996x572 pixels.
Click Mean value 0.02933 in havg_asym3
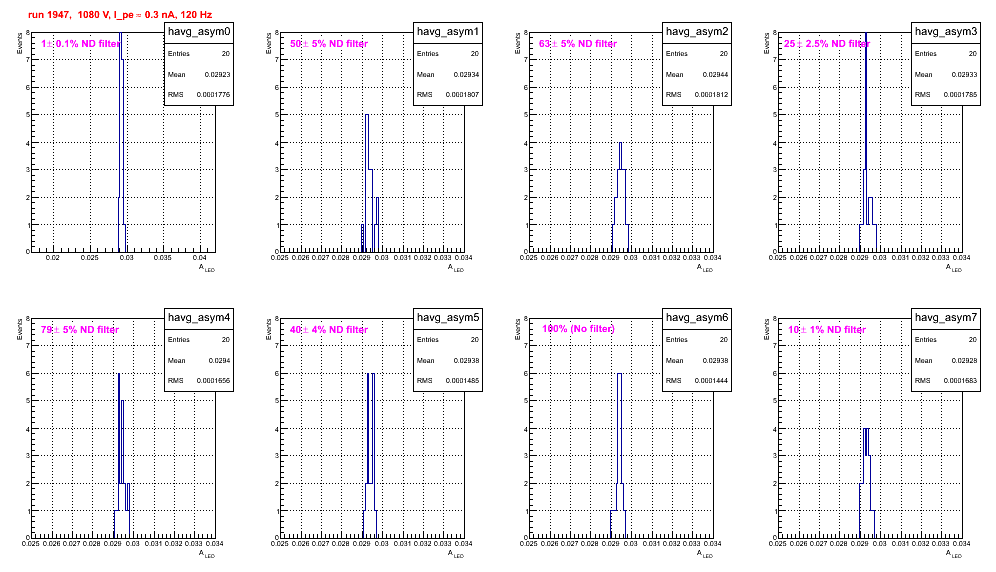(x=964, y=74)
